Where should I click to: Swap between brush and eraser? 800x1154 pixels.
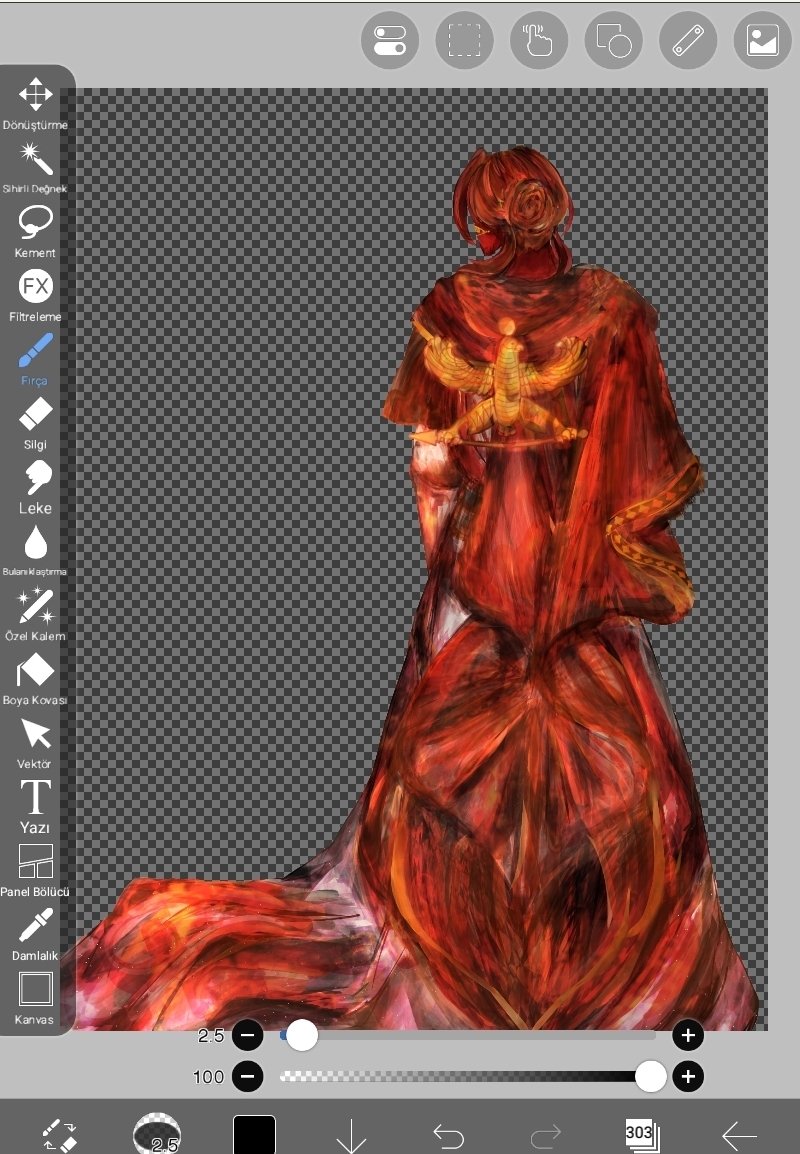[59, 1135]
